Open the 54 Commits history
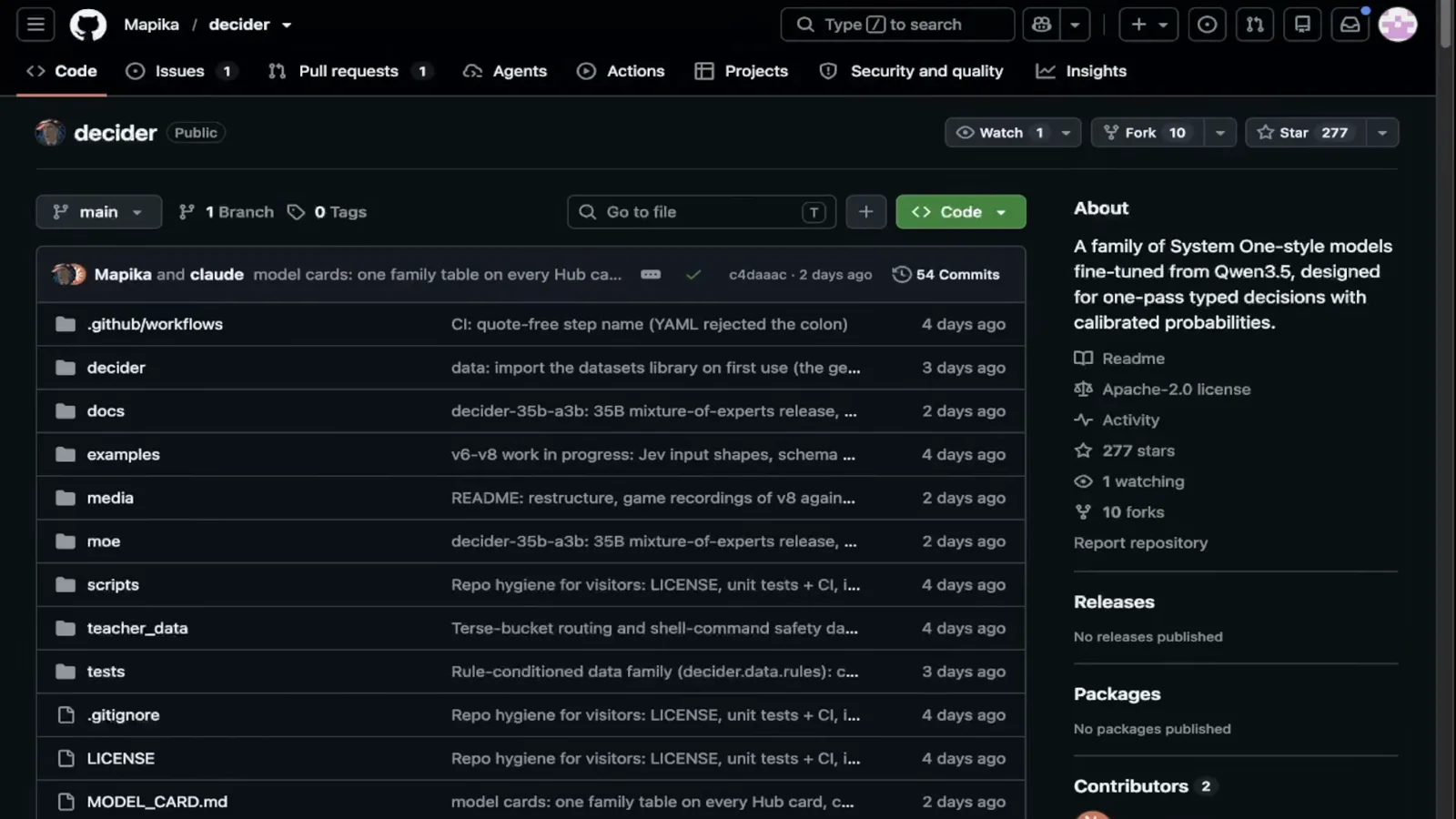Image resolution: width=1456 pixels, height=819 pixels. tap(946, 275)
